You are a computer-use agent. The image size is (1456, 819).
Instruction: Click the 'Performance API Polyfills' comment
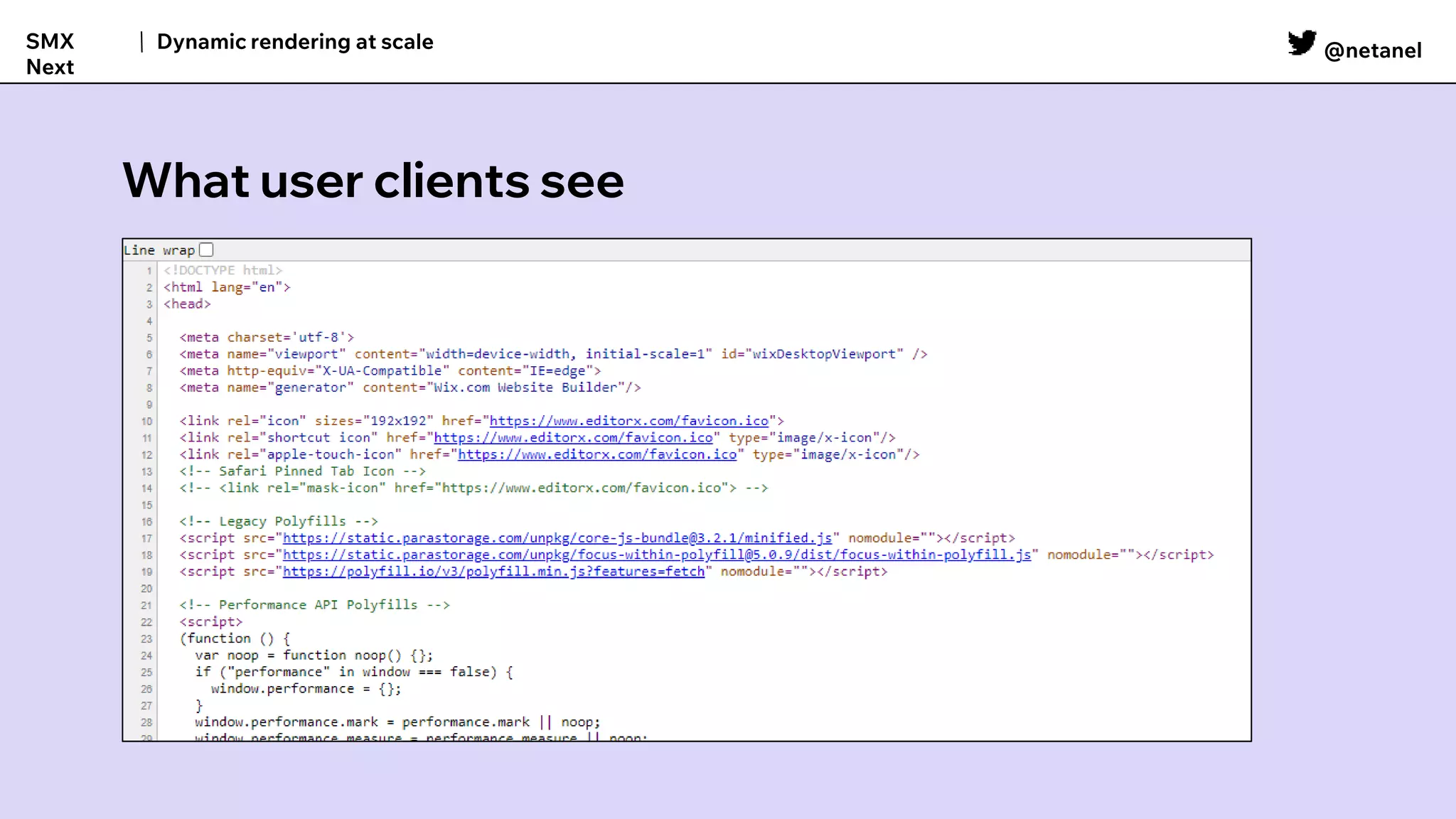click(x=314, y=605)
